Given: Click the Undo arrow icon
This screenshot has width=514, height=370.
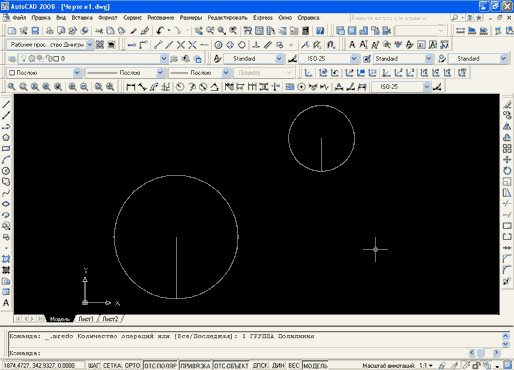Looking at the screenshot, I should 160,31.
